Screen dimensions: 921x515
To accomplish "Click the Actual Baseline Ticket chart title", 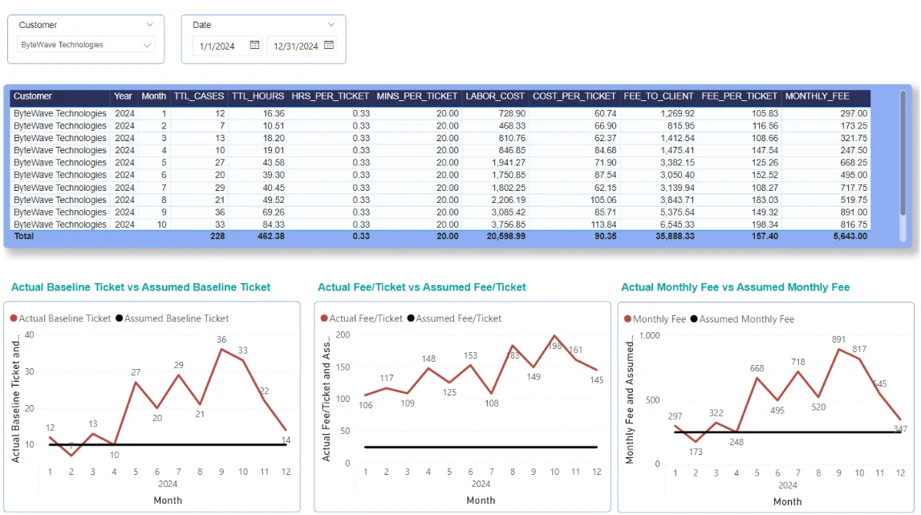I will point(140,287).
